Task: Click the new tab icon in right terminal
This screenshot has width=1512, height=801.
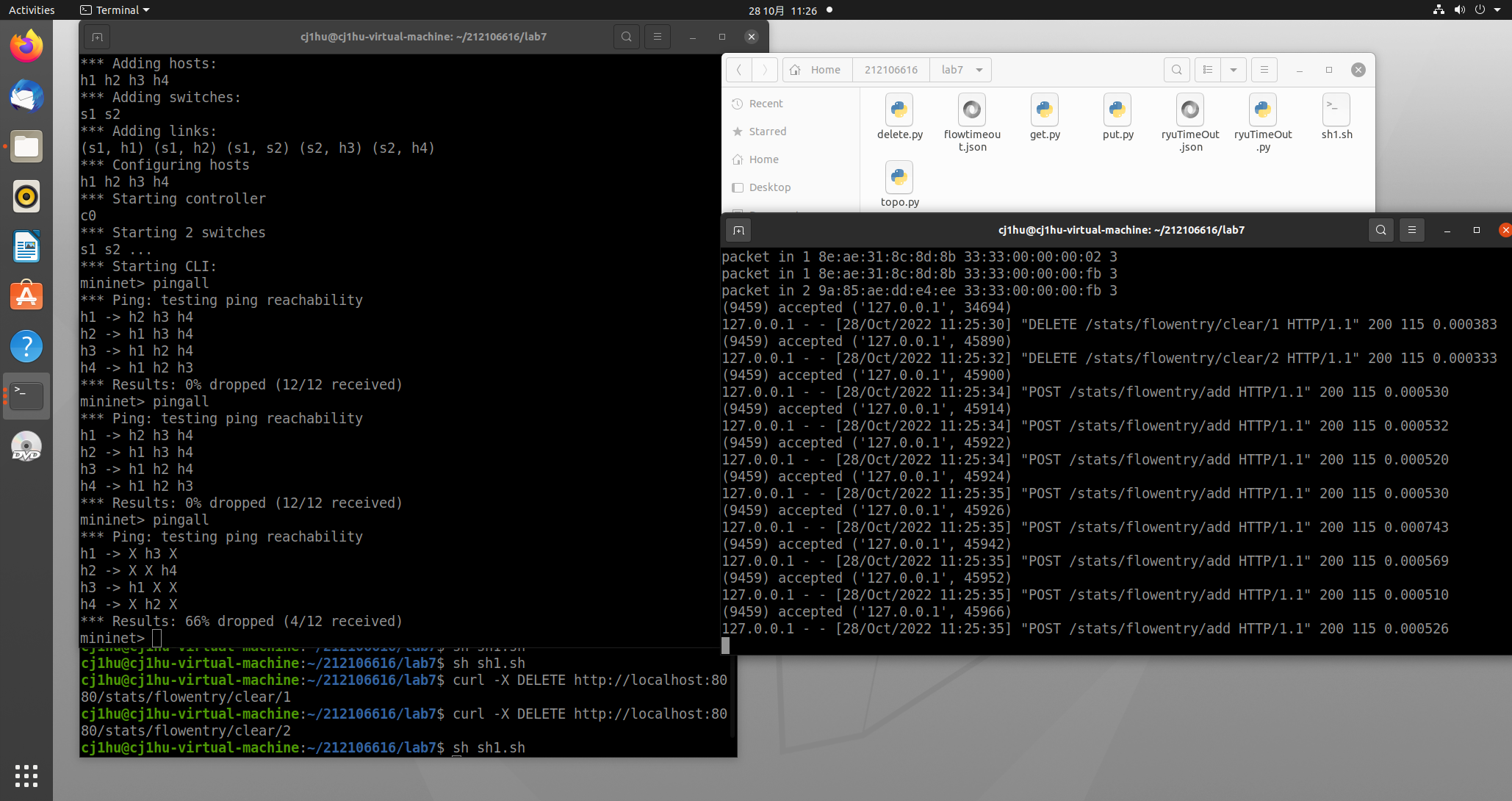Action: (738, 230)
